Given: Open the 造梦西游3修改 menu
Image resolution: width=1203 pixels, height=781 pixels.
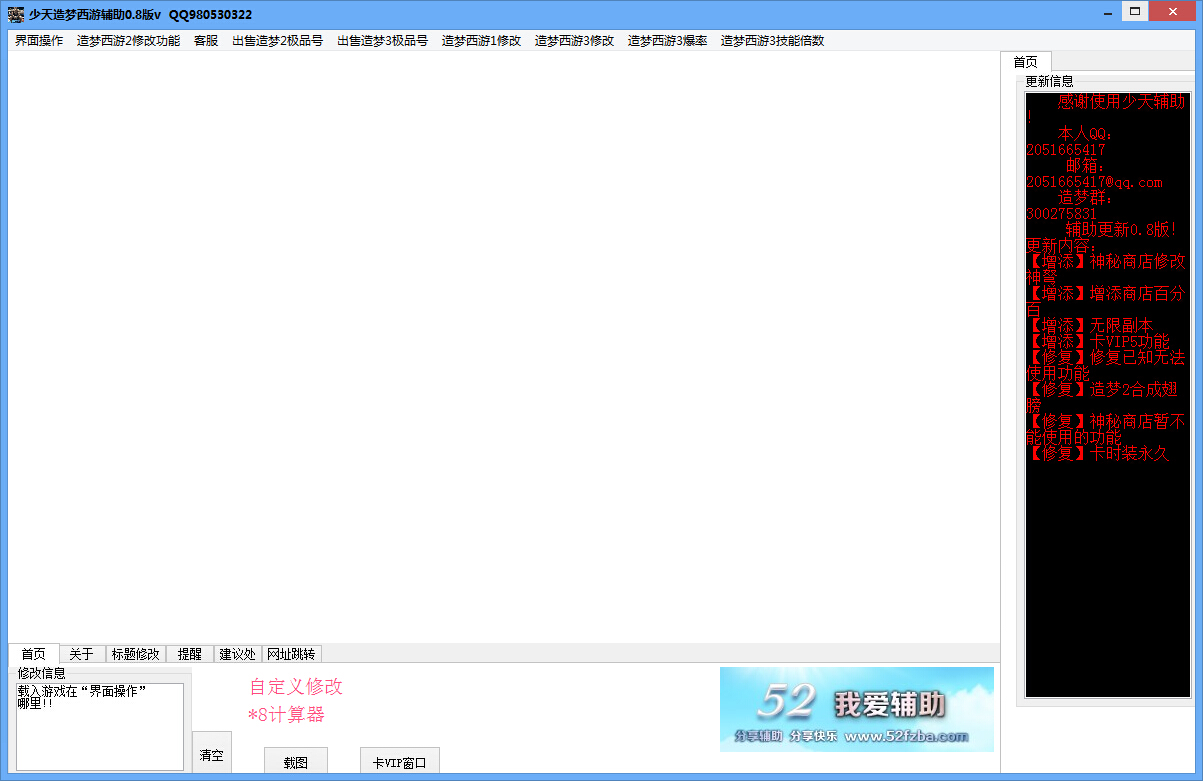Looking at the screenshot, I should coord(574,41).
